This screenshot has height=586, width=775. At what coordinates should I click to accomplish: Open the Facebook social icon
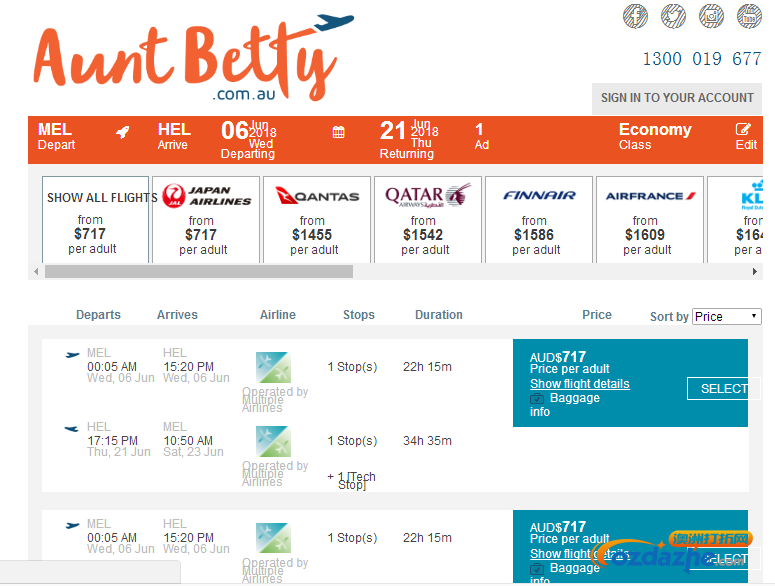635,16
